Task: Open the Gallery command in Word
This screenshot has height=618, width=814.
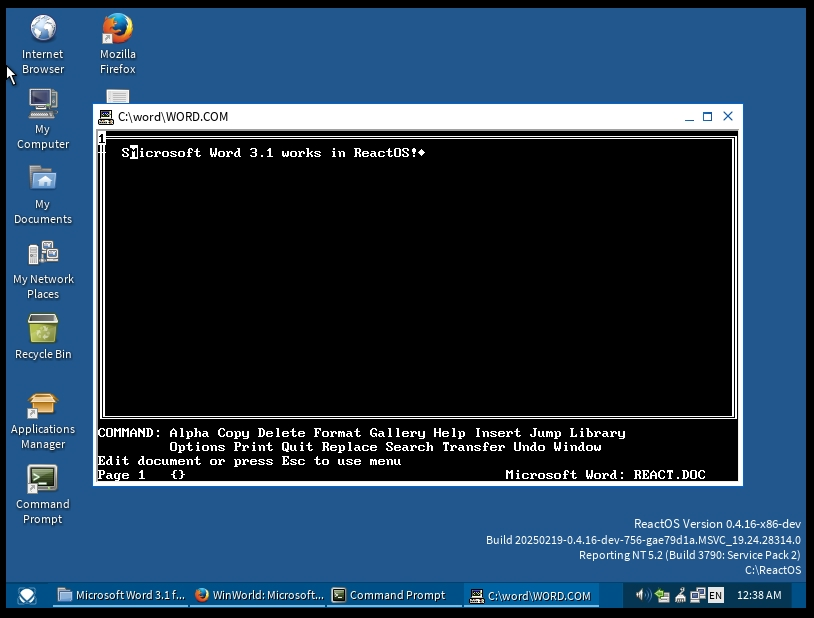Action: click(397, 433)
